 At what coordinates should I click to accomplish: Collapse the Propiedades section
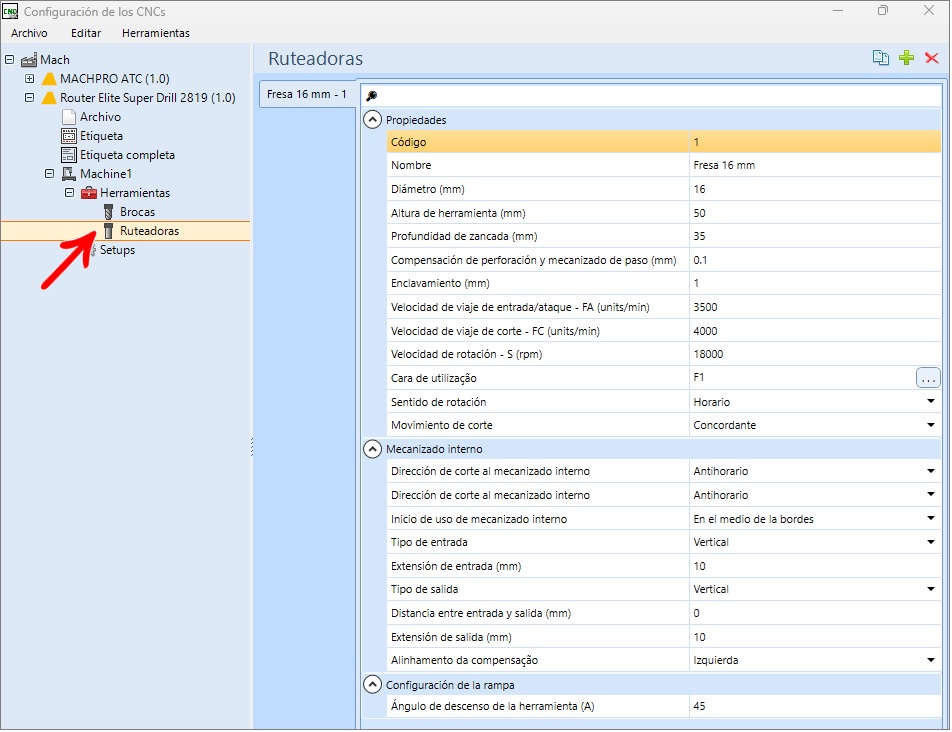(372, 120)
